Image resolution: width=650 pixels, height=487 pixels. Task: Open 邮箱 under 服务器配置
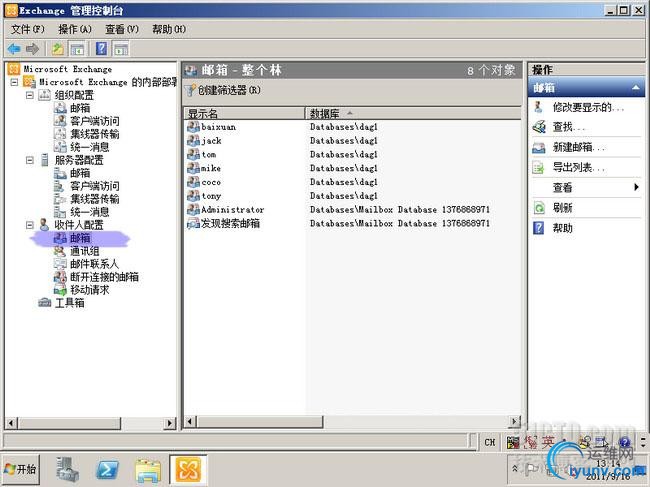(80, 173)
